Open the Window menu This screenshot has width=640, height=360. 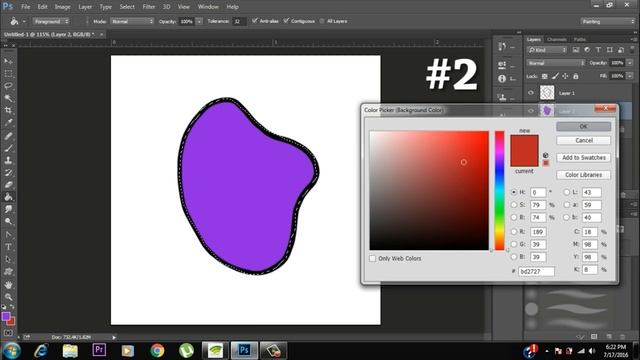coord(208,7)
